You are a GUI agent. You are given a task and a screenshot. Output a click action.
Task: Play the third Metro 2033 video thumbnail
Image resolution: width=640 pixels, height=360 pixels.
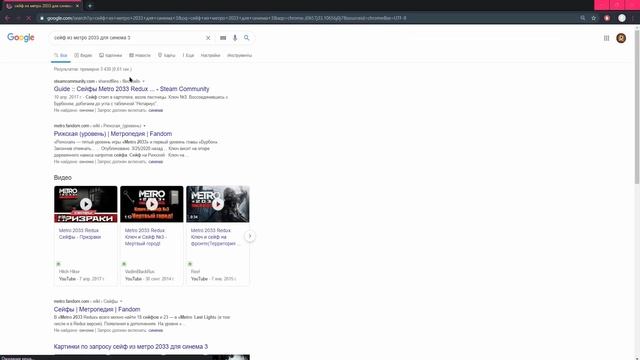pyautogui.click(x=218, y=204)
